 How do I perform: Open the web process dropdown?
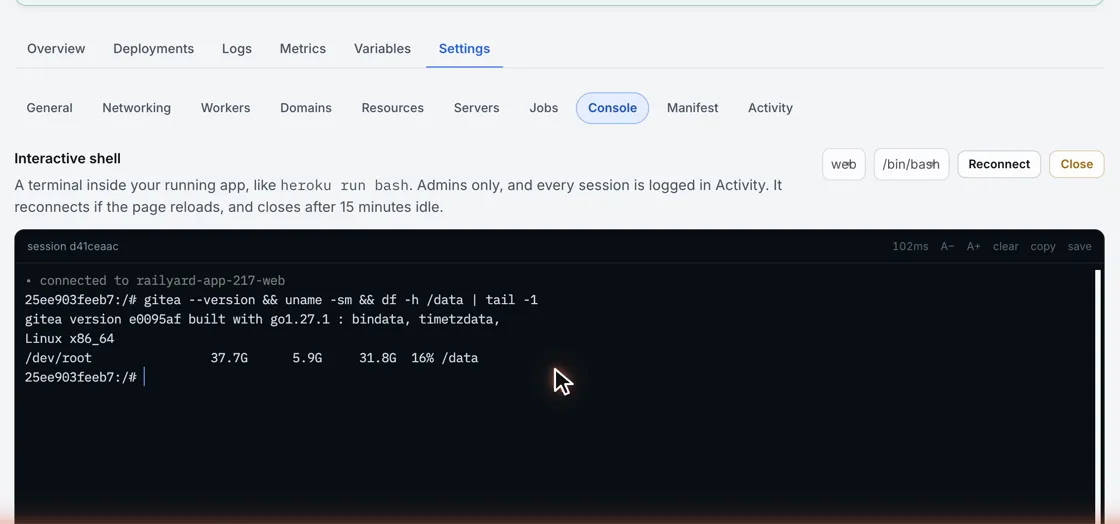(844, 164)
